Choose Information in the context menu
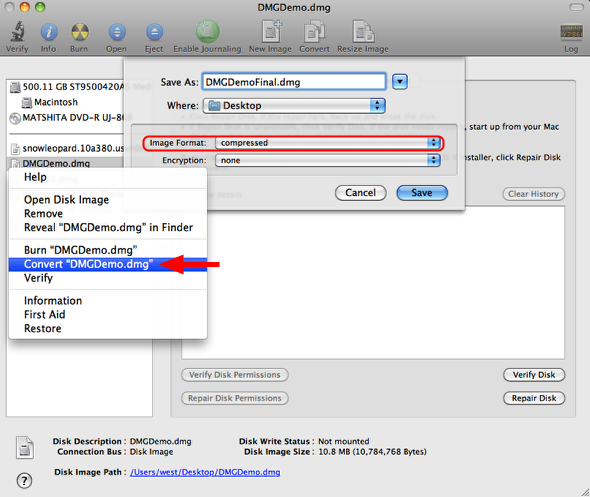 point(108,301)
